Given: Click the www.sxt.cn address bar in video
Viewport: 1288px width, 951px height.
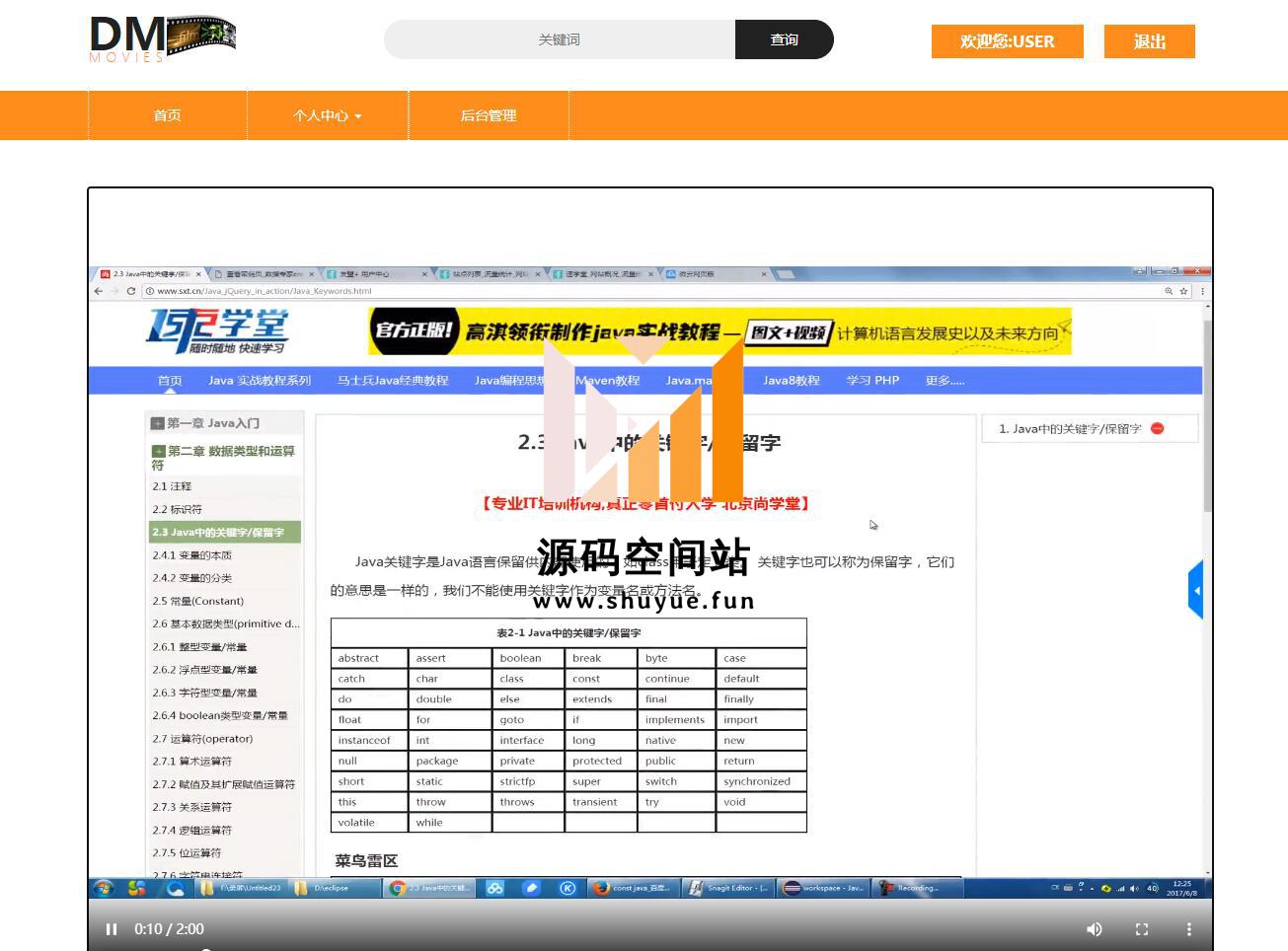Looking at the screenshot, I should pos(651,291).
